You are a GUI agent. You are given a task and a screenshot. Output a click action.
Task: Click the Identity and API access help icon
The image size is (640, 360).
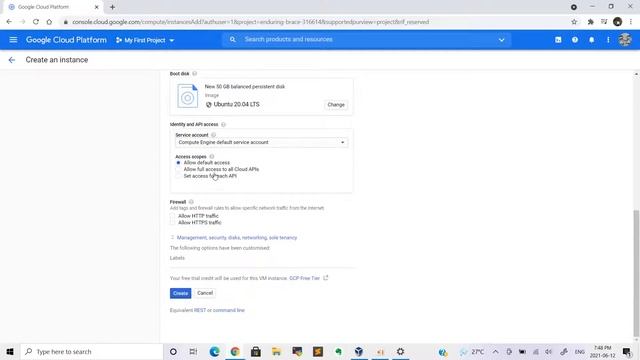coord(223,124)
